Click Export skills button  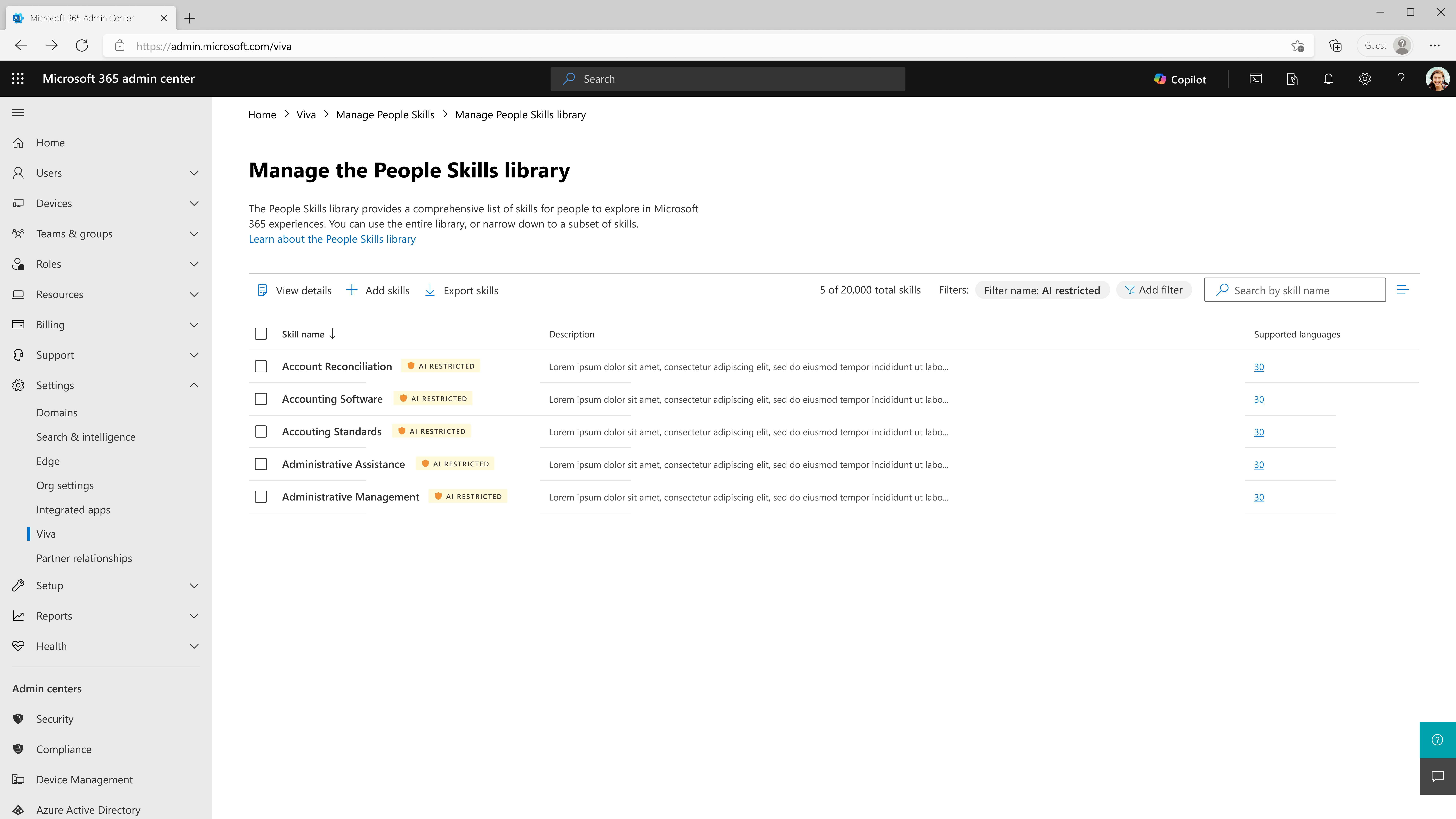[462, 290]
